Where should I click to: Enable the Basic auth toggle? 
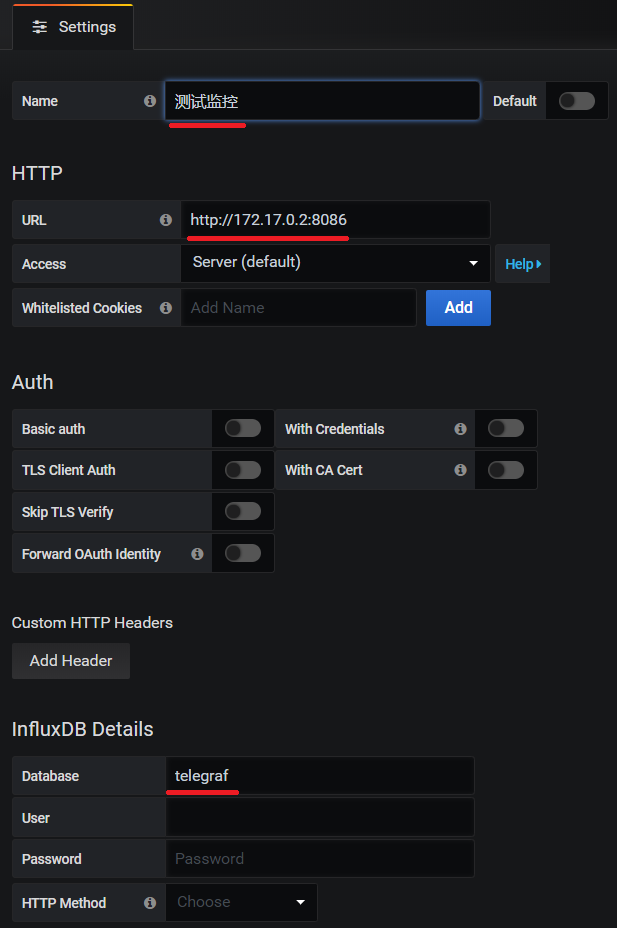(242, 429)
